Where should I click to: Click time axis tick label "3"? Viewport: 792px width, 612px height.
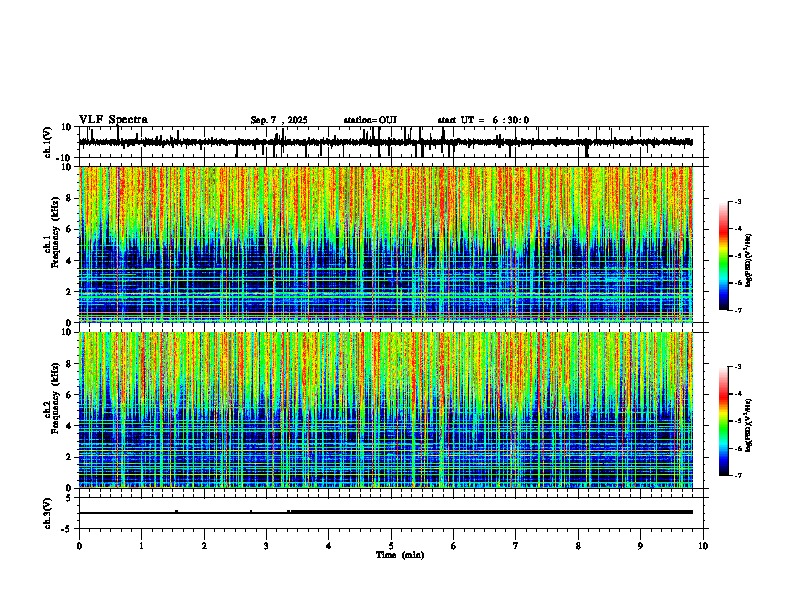pyautogui.click(x=266, y=546)
